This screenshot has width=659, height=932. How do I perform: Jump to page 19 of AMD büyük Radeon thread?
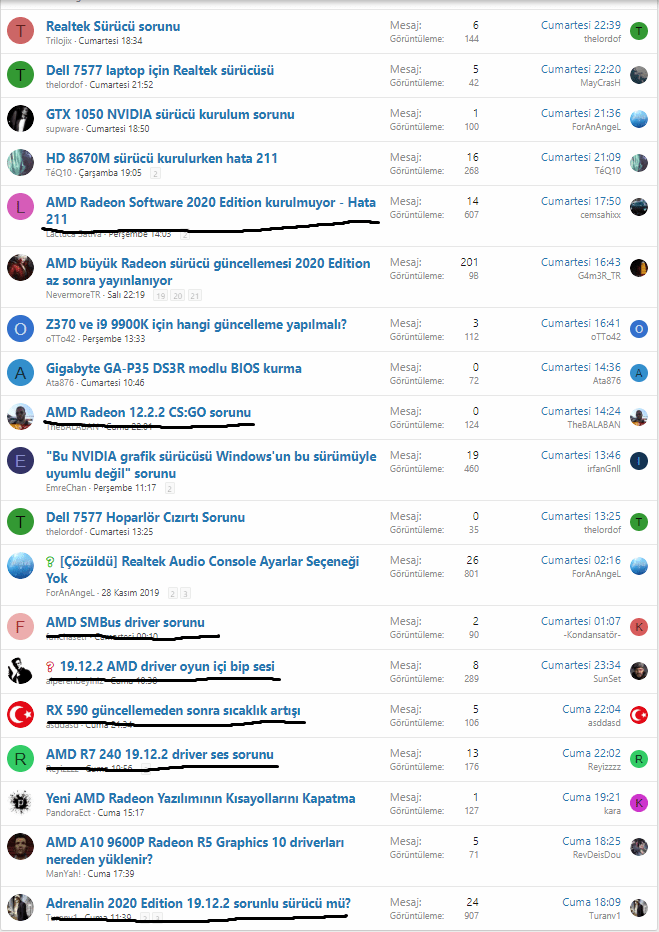160,295
